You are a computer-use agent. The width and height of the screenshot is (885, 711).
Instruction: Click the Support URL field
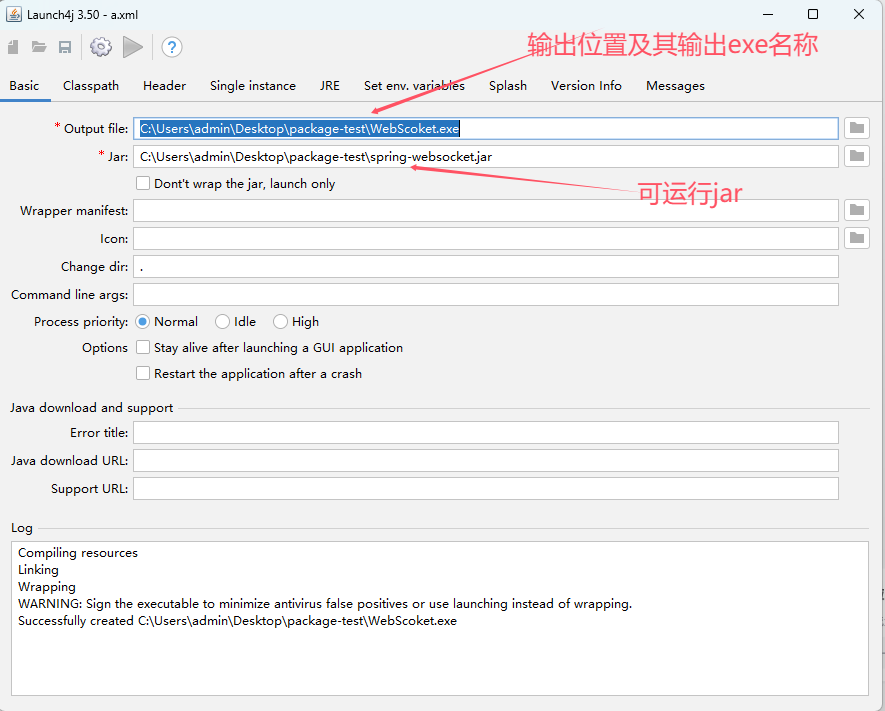point(486,489)
